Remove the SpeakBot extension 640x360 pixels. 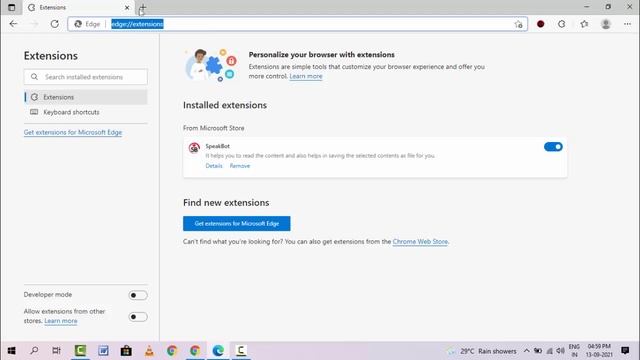240,166
